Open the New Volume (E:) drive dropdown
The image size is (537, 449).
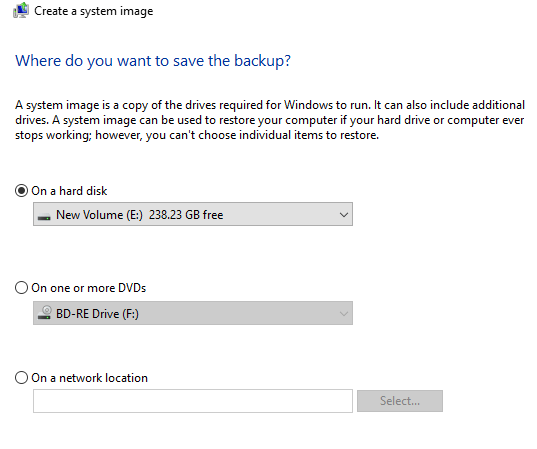[193, 214]
